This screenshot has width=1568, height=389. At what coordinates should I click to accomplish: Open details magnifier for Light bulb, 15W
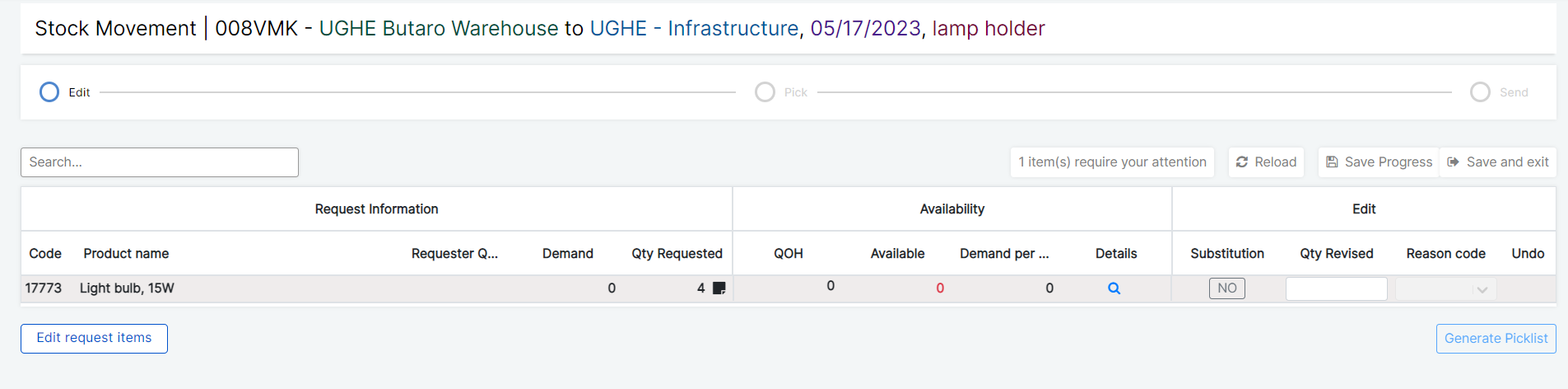coord(1114,288)
